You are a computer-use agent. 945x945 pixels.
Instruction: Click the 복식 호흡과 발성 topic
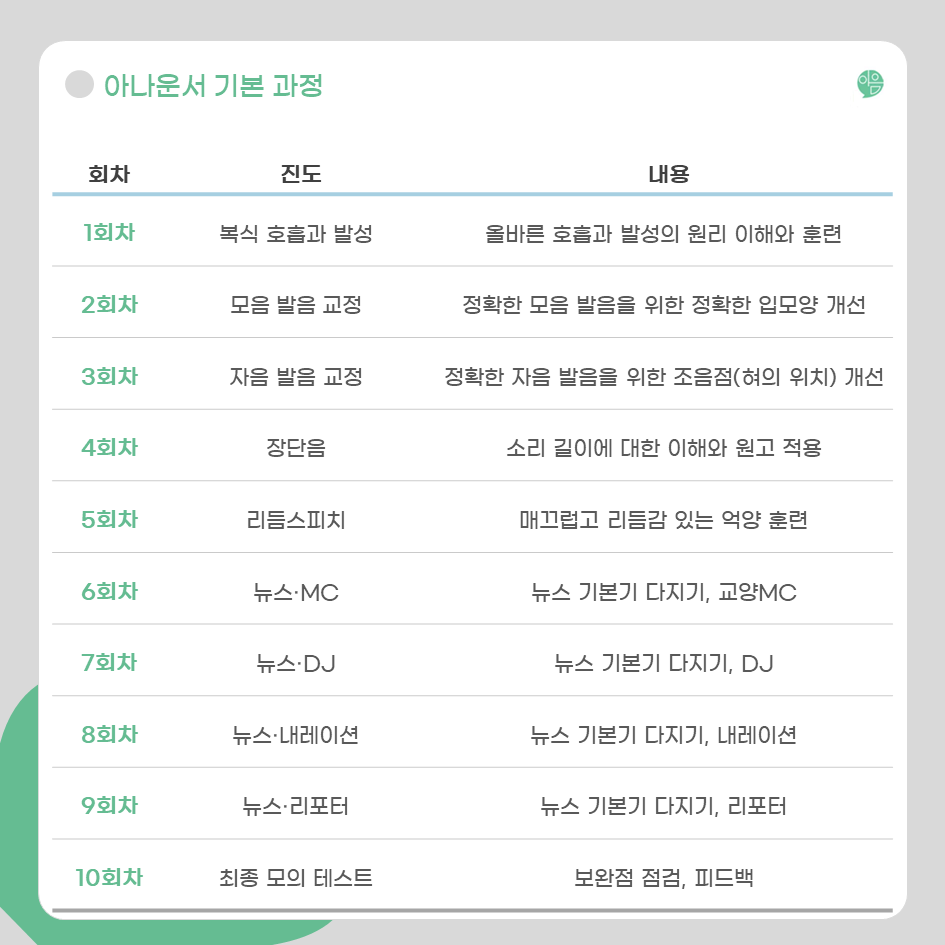coord(296,233)
